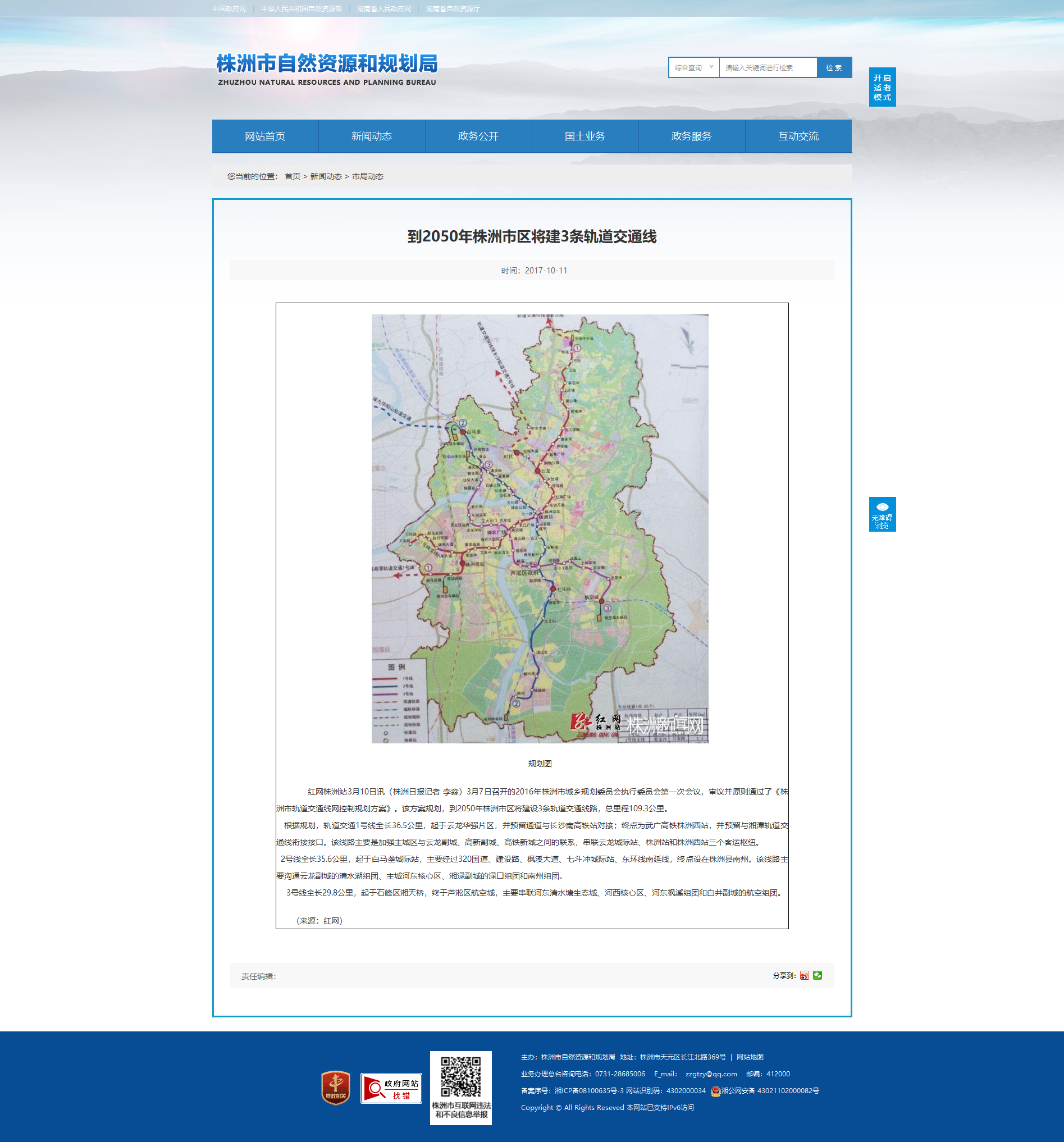This screenshot has height=1142, width=1064.
Task: Open the 湖南省自然资源厅 link
Action: pos(453,8)
